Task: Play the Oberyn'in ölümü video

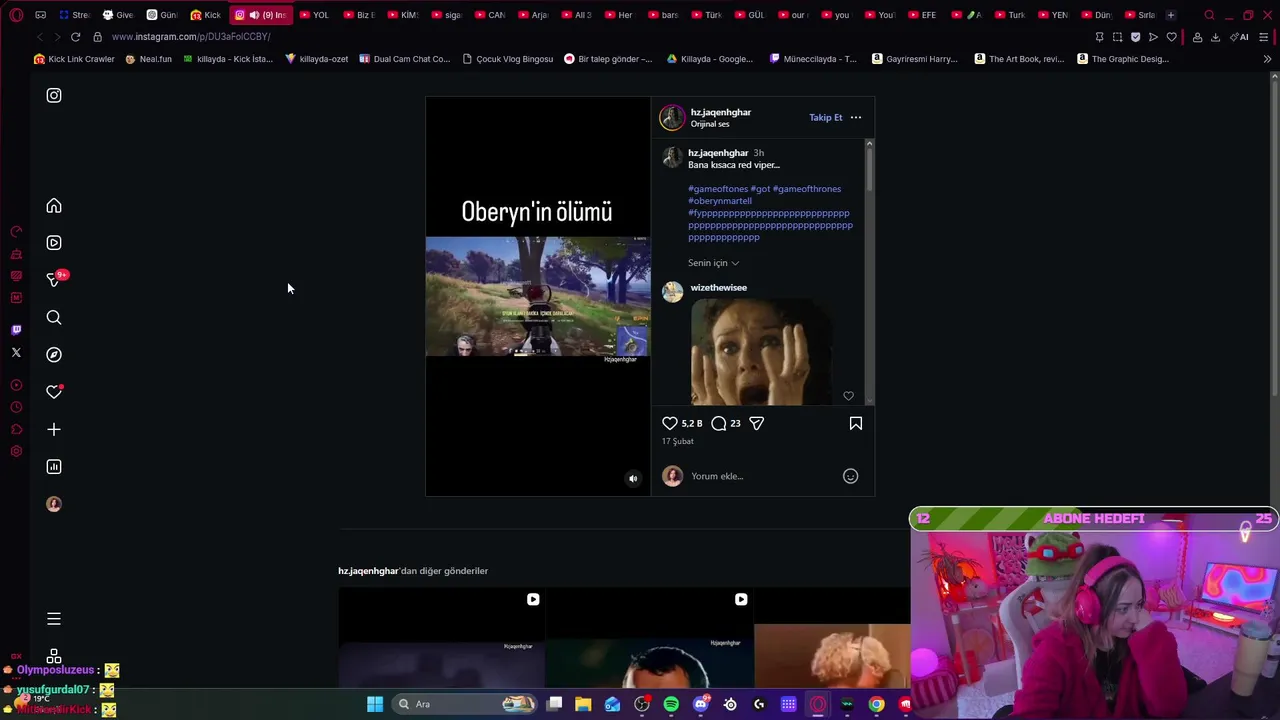Action: tap(538, 297)
